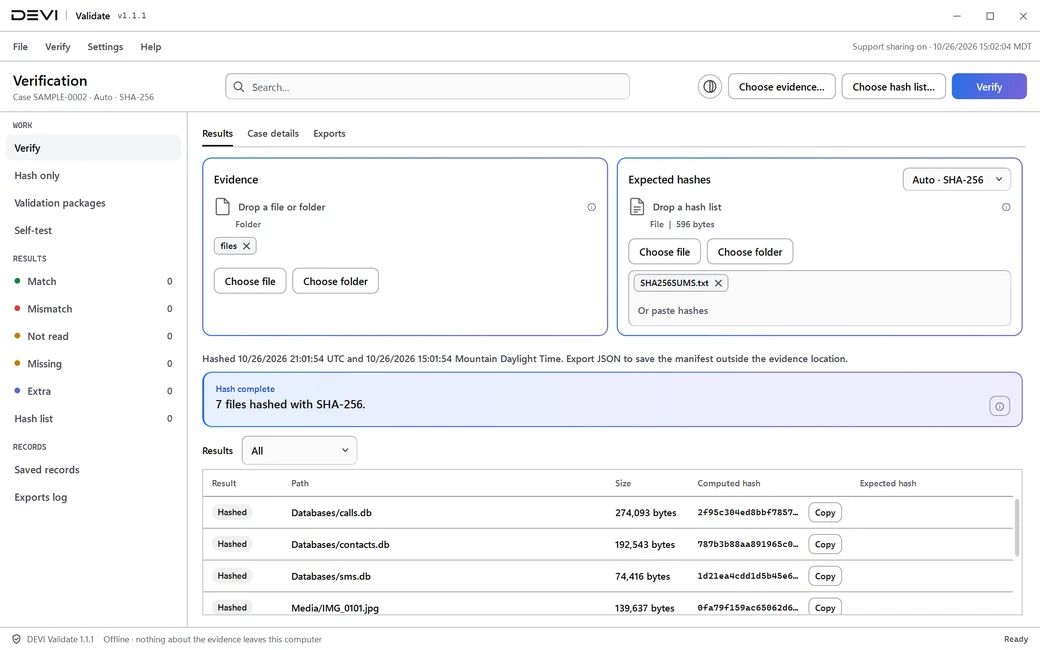Screen dimensions: 1040x650
Task: Click the Size column header
Action: 623,484
